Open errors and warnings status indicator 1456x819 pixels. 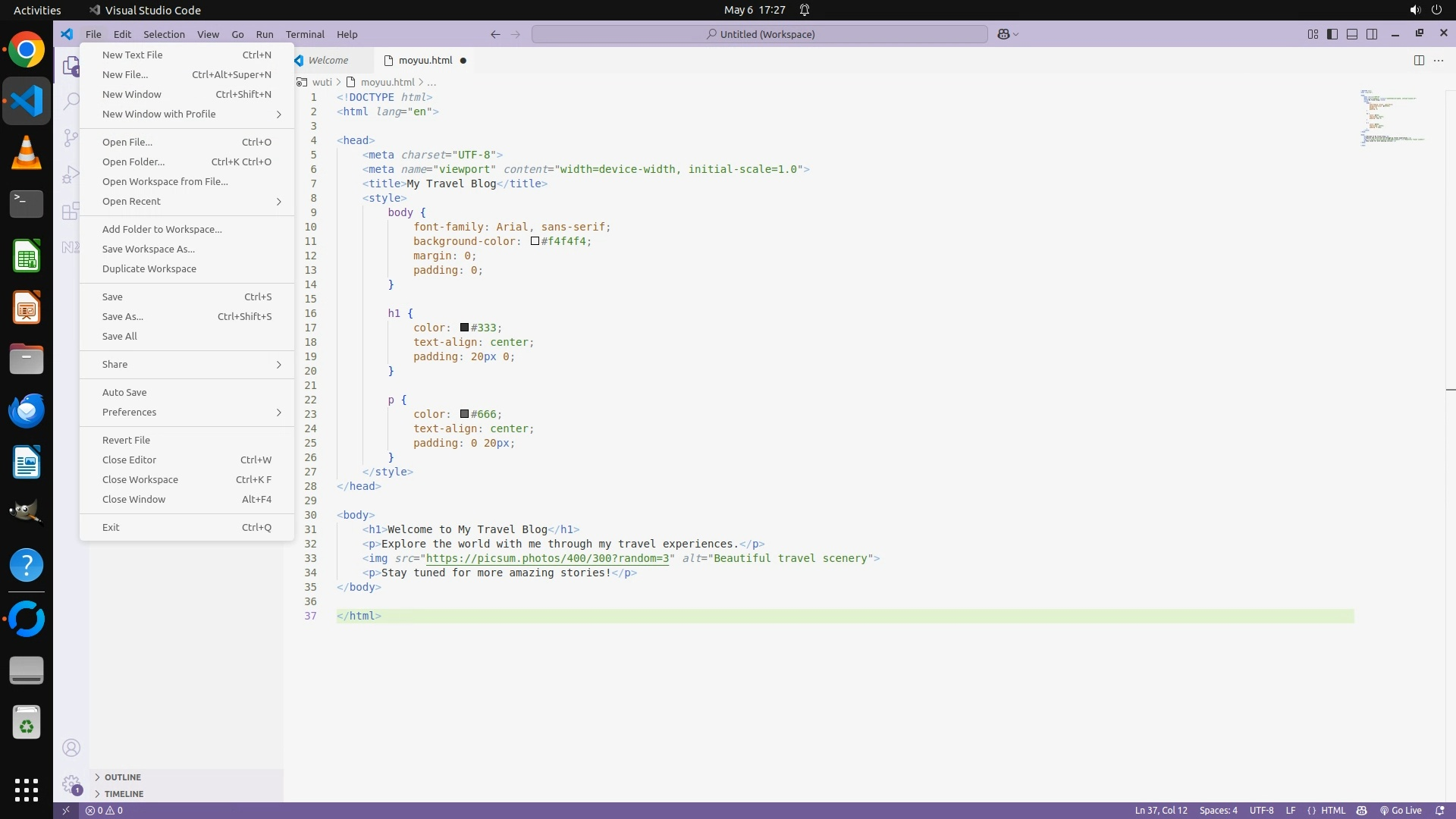[105, 810]
